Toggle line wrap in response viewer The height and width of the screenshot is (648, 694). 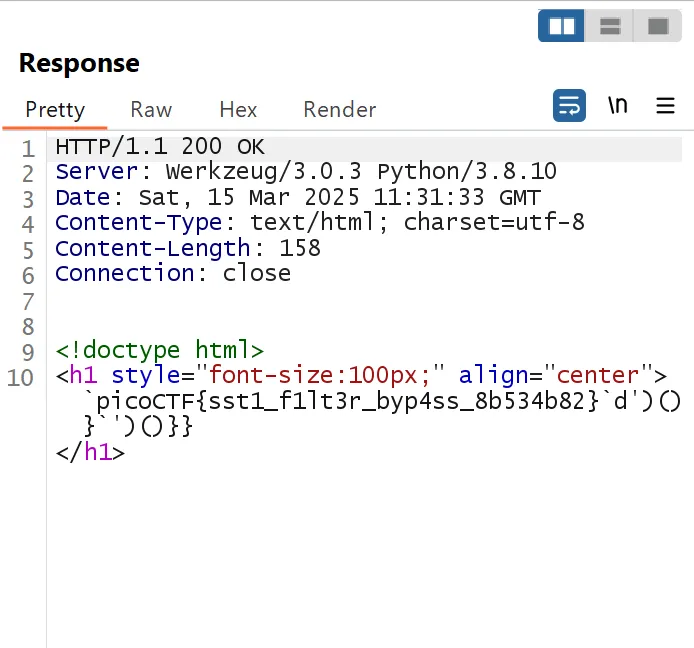point(569,105)
